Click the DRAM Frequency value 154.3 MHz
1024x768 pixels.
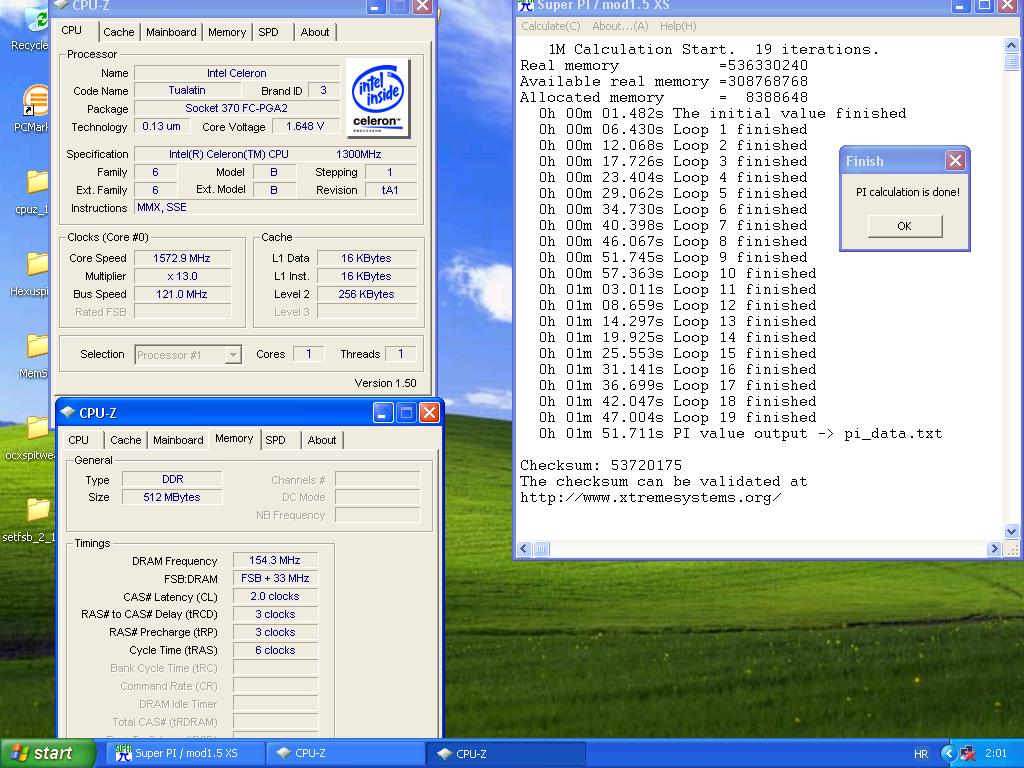275,560
